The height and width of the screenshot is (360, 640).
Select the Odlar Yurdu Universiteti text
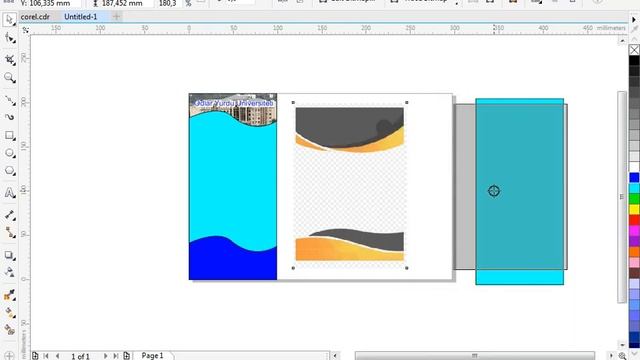(234, 103)
